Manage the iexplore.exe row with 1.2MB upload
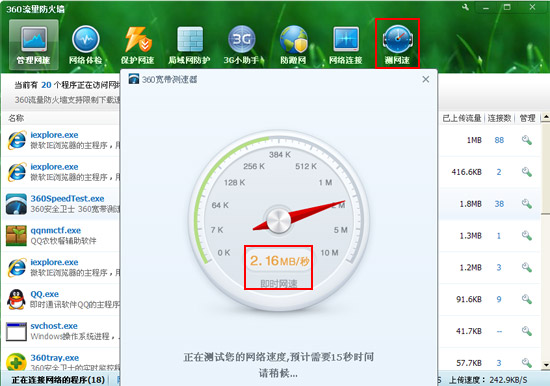The image size is (550, 386). tap(526, 267)
